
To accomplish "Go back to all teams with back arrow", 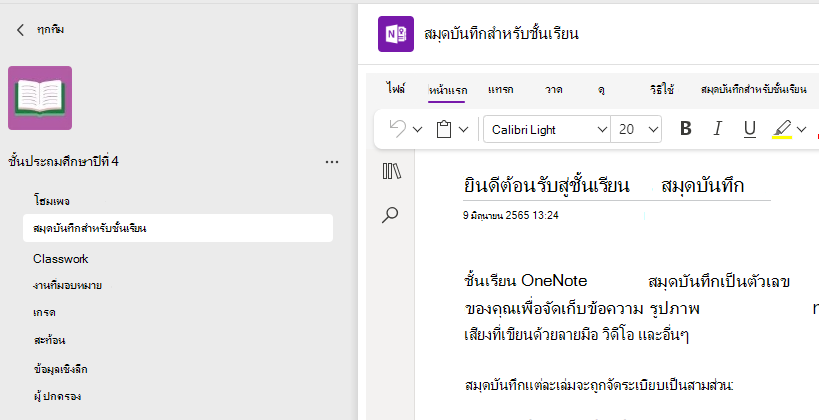I will coord(20,30).
